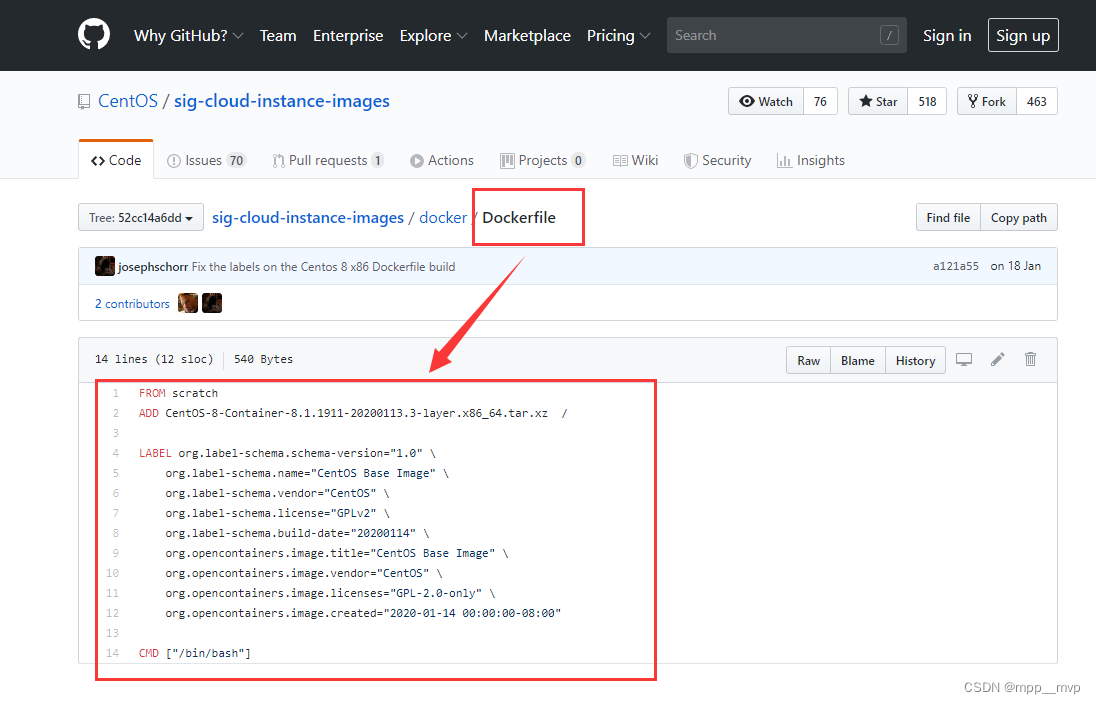
Task: Open the Security tab
Action: (x=717, y=160)
